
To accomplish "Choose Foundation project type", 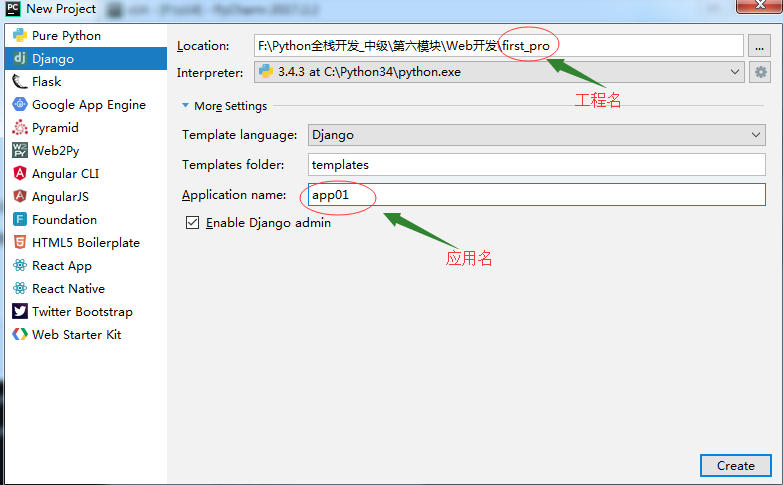I will tap(86, 219).
